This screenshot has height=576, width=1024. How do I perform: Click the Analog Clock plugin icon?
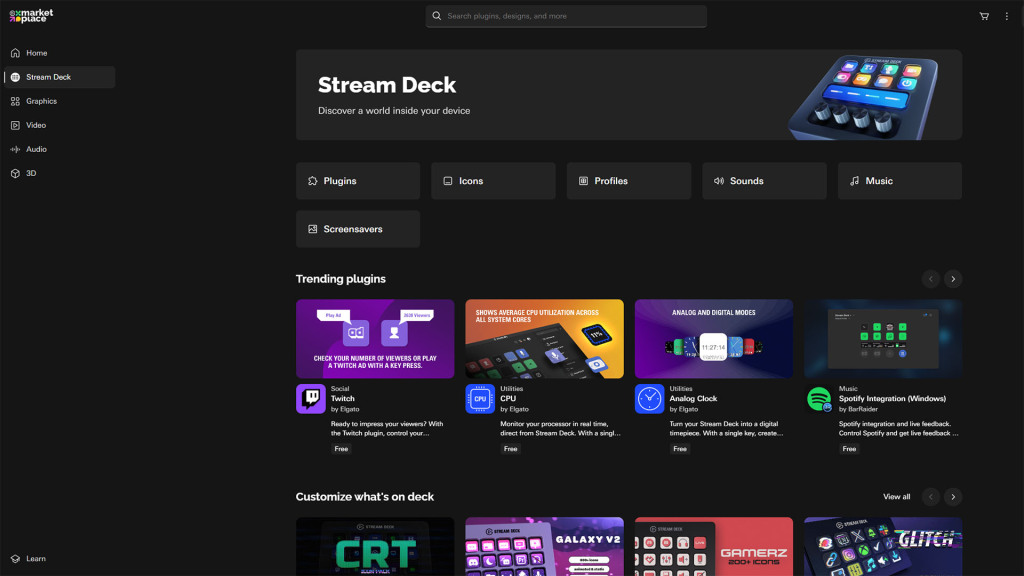click(650, 399)
